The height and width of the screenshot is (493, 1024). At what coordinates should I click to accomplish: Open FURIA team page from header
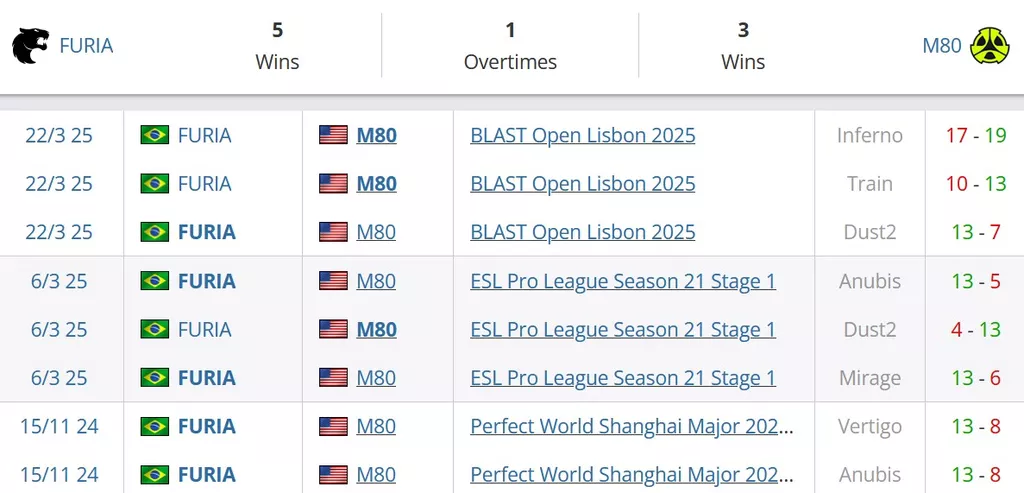coord(86,46)
